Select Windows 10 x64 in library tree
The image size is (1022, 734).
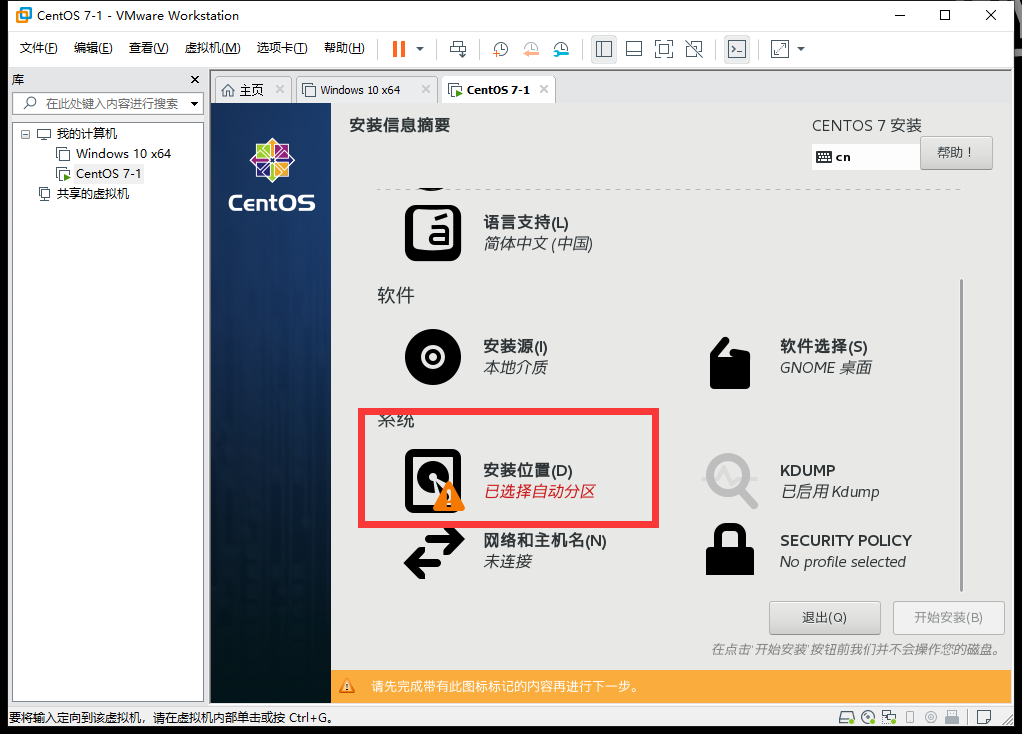click(113, 154)
